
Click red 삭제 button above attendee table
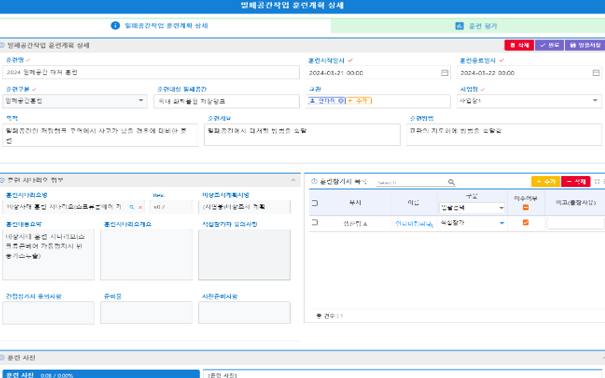576,181
